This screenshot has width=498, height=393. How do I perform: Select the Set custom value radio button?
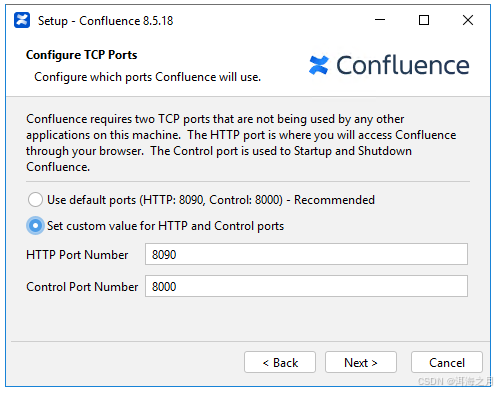coord(35,226)
